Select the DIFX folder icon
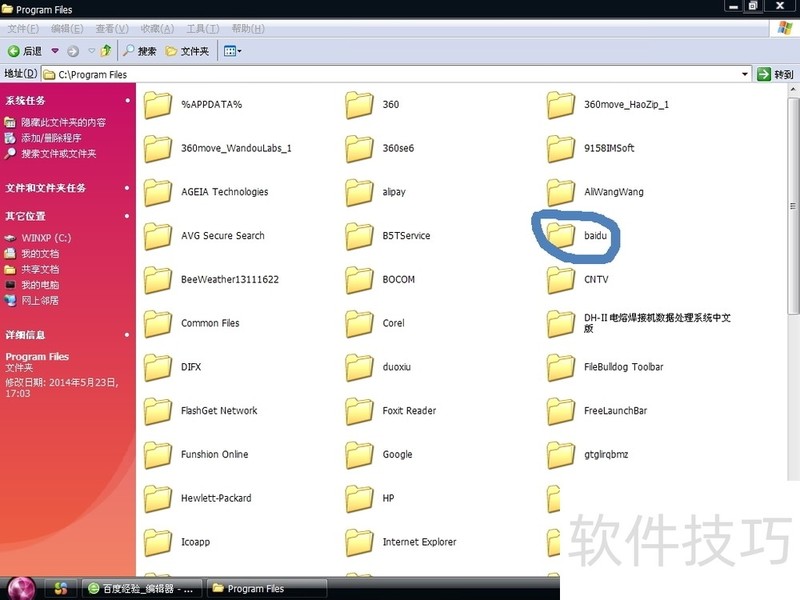This screenshot has width=800, height=600. coord(158,368)
